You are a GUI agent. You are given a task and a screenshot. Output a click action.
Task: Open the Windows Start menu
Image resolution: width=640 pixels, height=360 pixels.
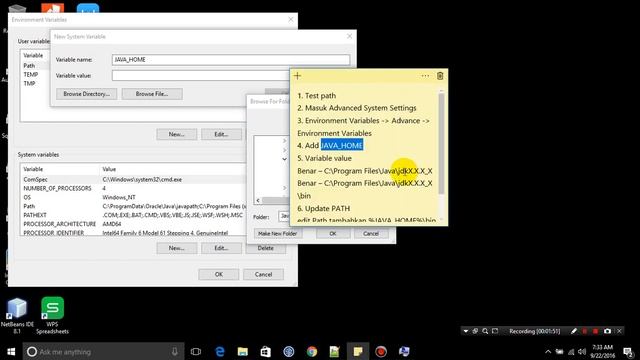pos(11,351)
